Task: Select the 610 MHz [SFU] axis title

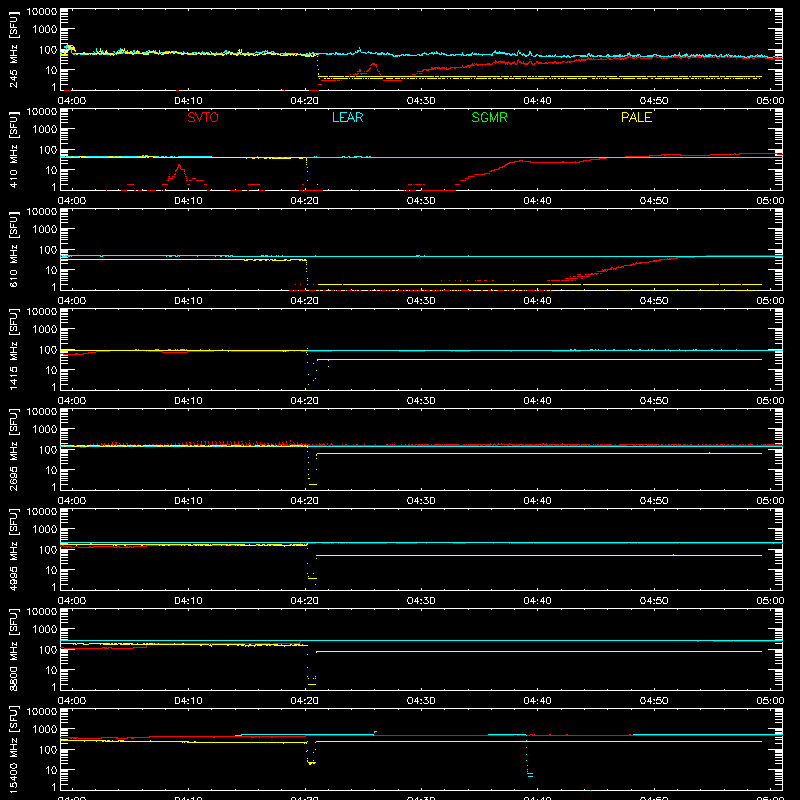Action: [13, 249]
